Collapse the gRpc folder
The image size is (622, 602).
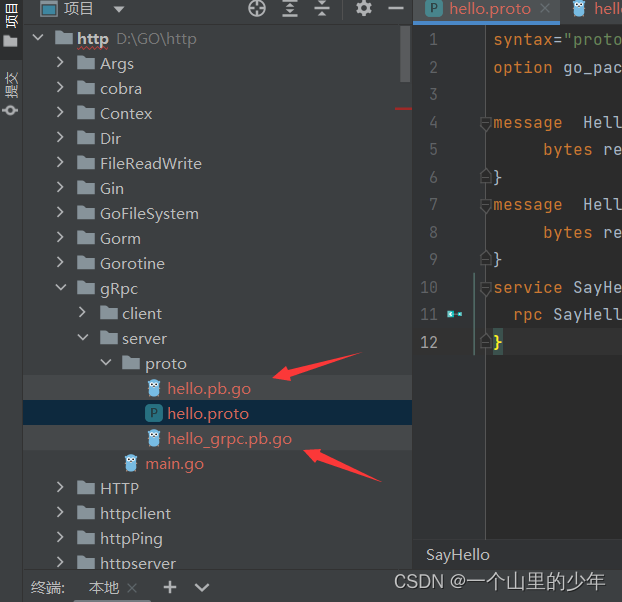coord(61,287)
